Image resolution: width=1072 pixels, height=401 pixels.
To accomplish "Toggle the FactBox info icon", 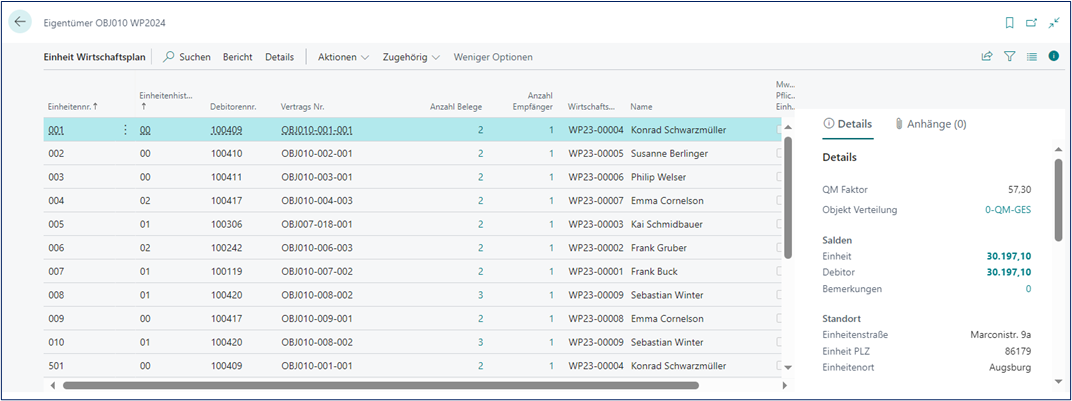I will click(x=1053, y=57).
